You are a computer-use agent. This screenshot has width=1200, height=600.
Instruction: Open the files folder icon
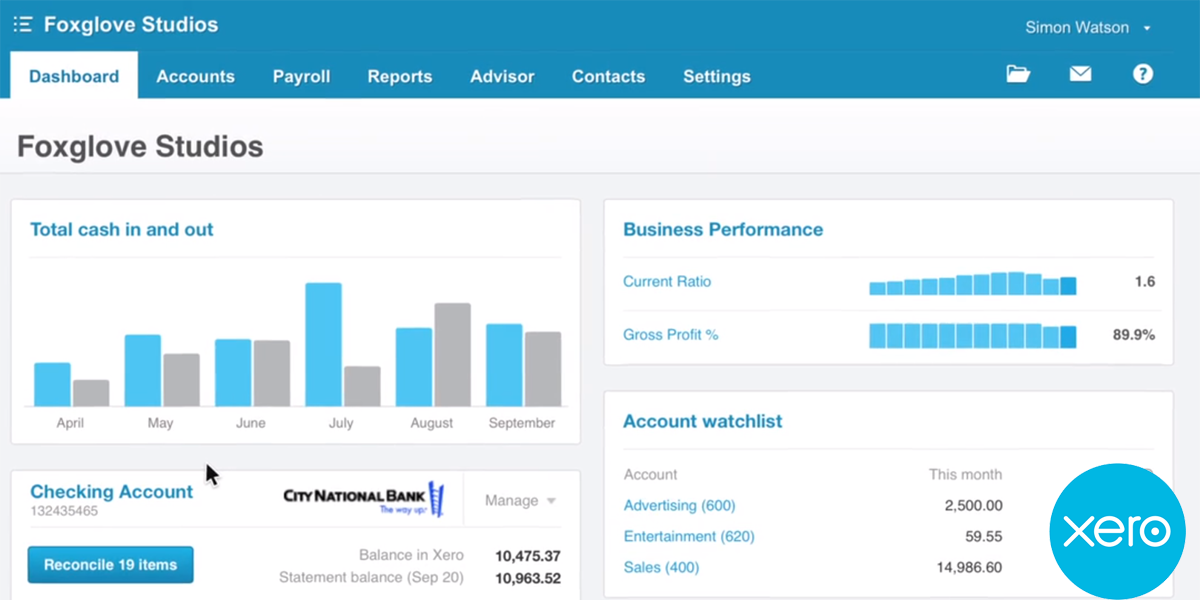point(1018,74)
